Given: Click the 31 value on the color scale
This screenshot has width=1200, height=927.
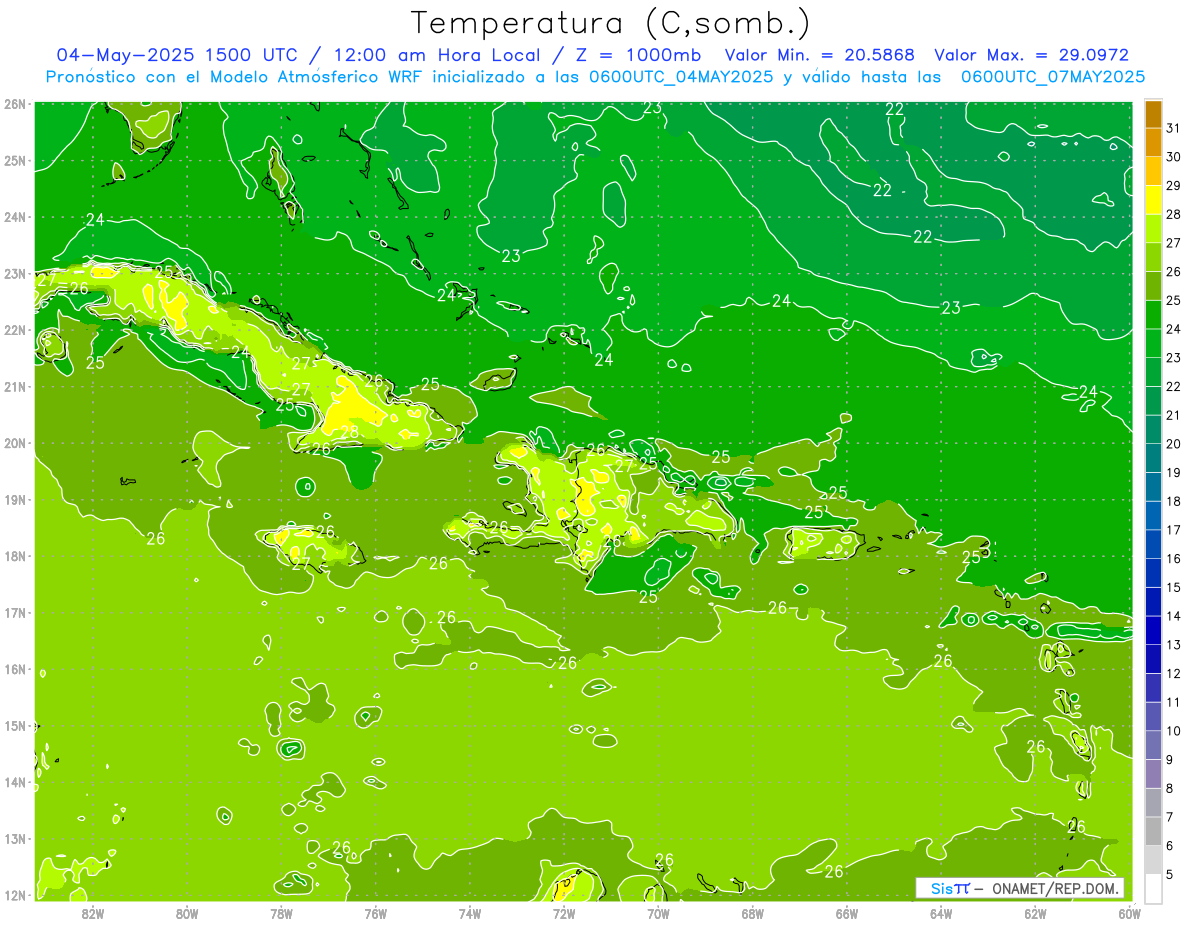Looking at the screenshot, I should click(1174, 129).
